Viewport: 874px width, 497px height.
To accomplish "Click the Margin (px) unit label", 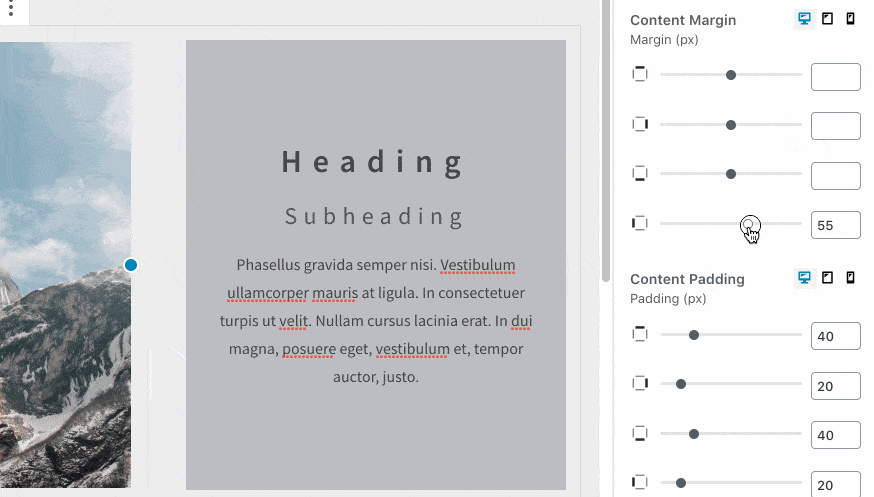I will coord(664,40).
